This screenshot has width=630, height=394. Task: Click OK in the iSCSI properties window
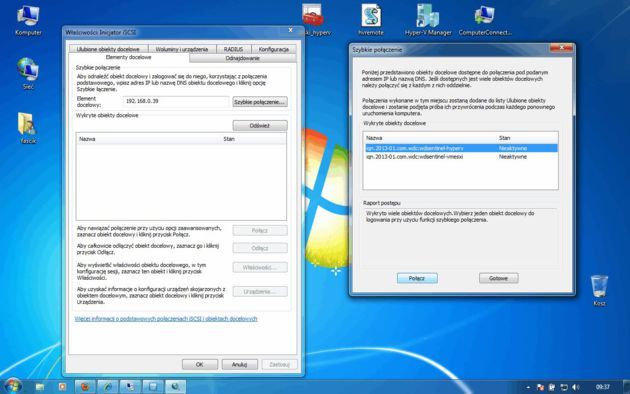200,365
